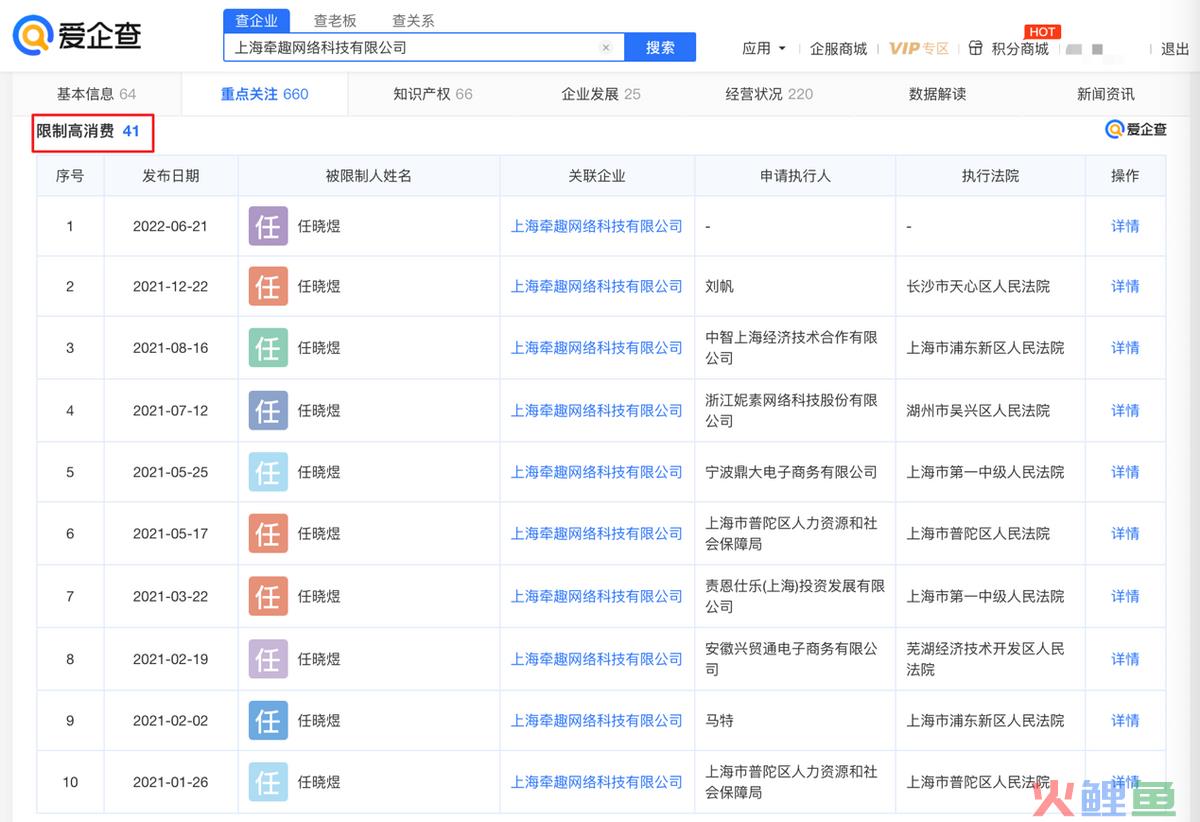Click applicant 马特 in row 9

coord(719,720)
